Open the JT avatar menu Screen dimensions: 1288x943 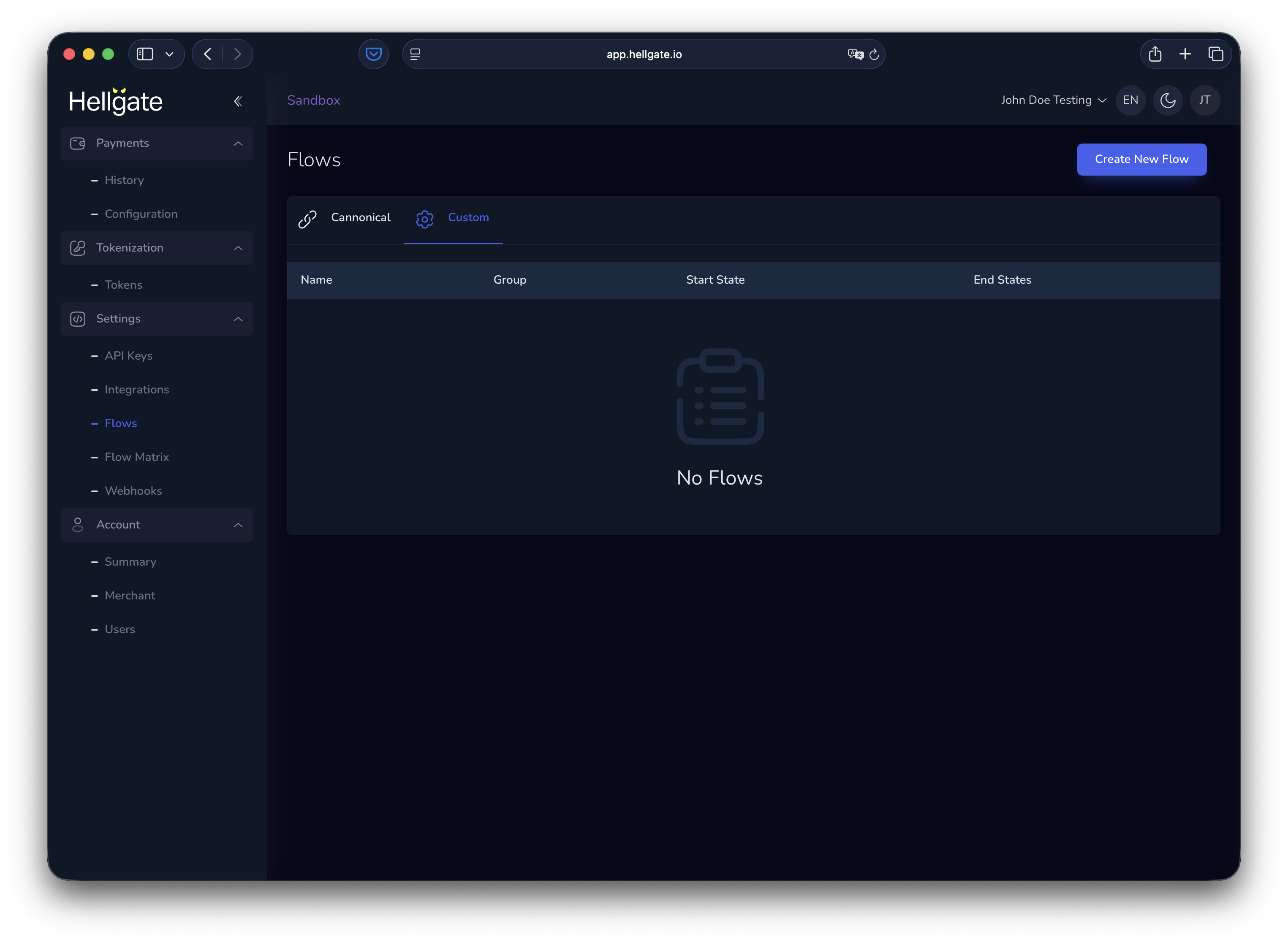pos(1205,100)
